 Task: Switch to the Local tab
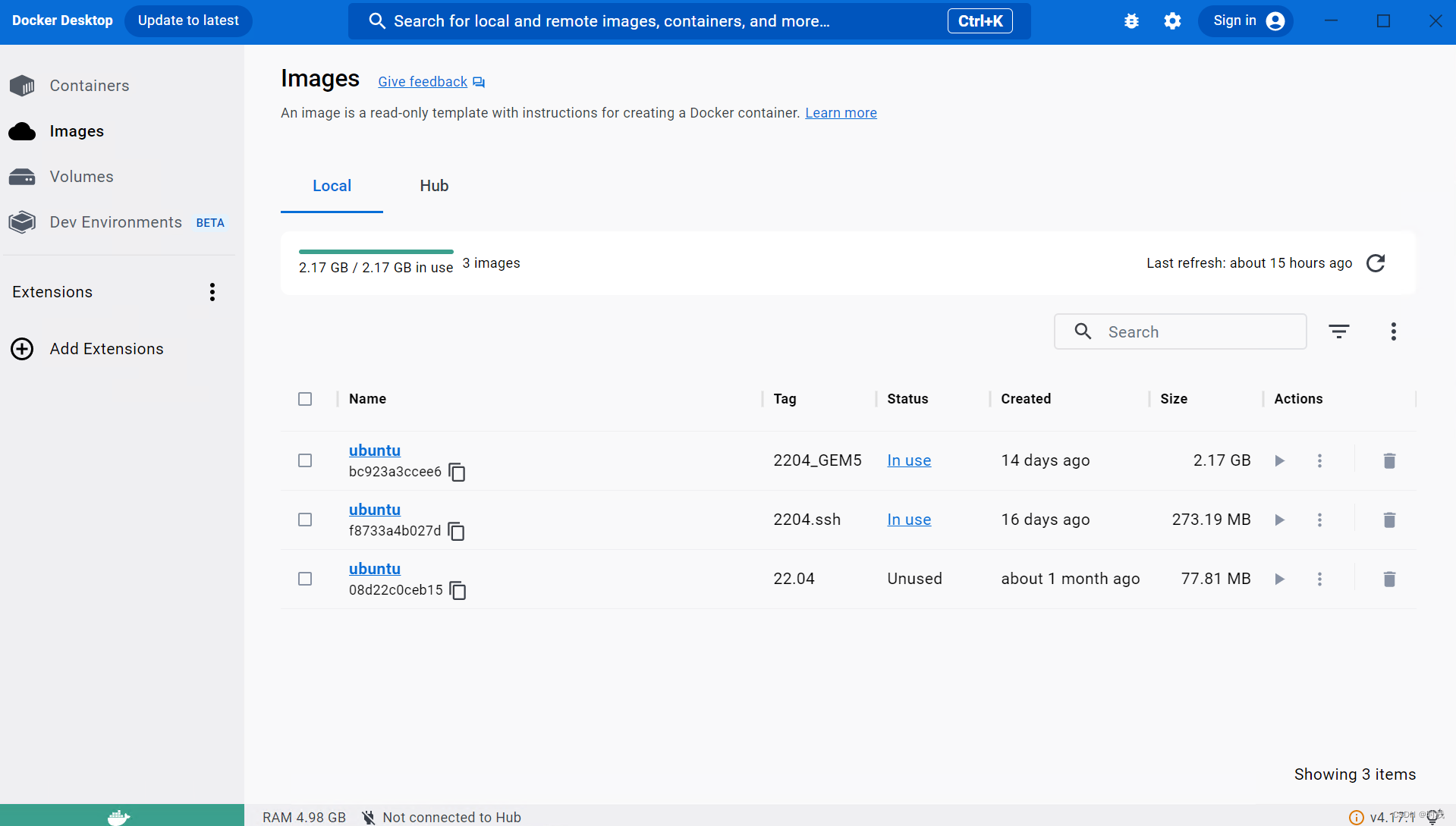[332, 186]
